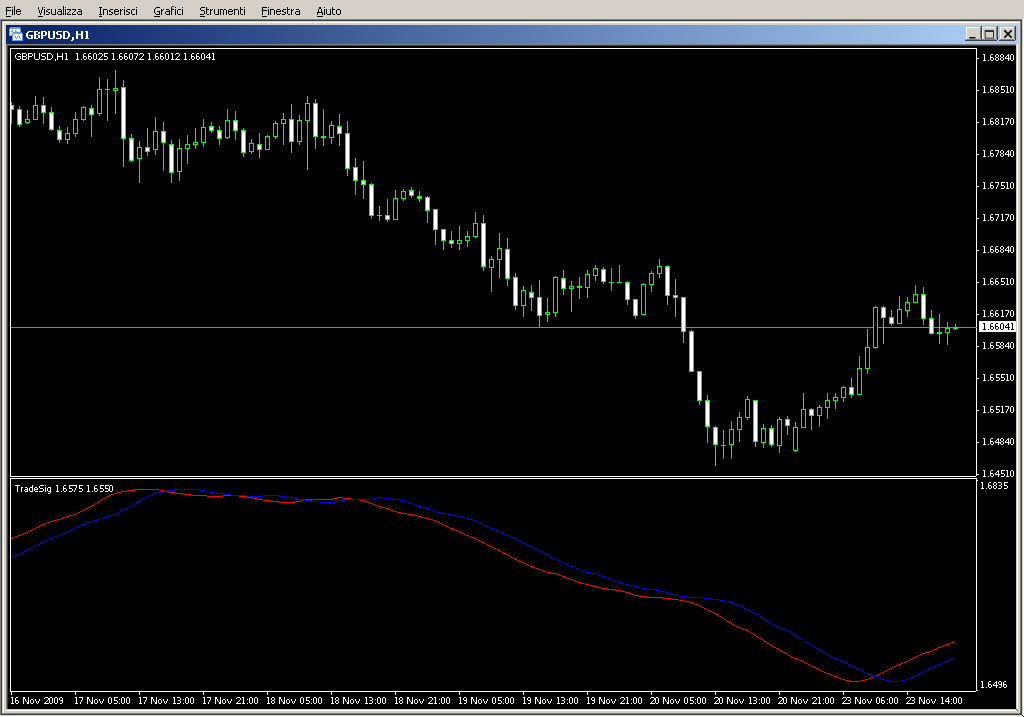Minimize the GBPUSD,H1 chart window

tap(973, 34)
